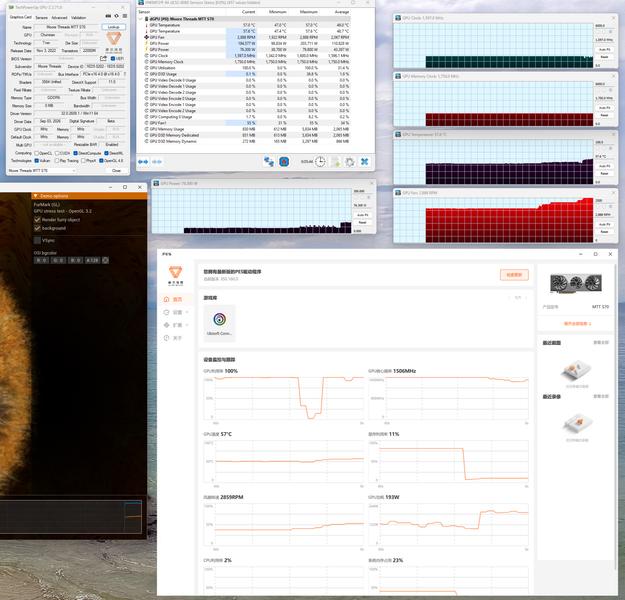Click the logging sheet icon in HWiNFO toolbar
This screenshot has height=600, width=625.
pos(335,161)
